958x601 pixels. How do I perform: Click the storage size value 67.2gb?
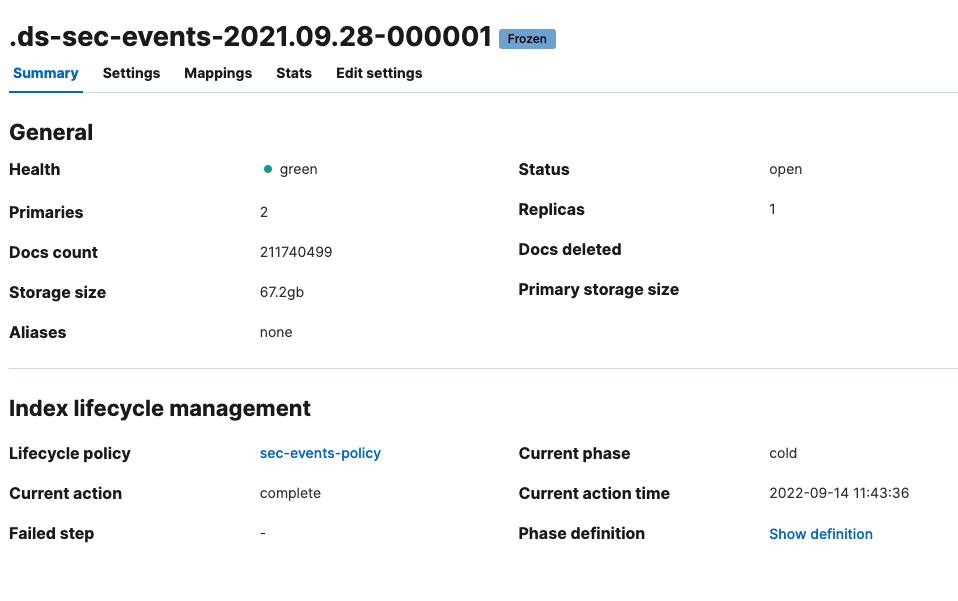coord(282,292)
